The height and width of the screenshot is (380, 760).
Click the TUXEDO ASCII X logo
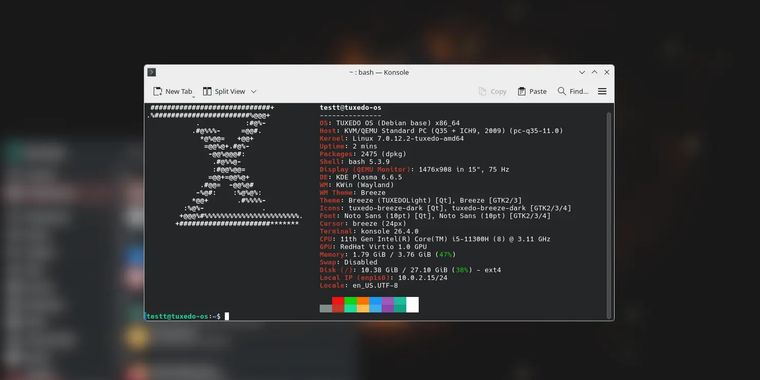pyautogui.click(x=224, y=166)
